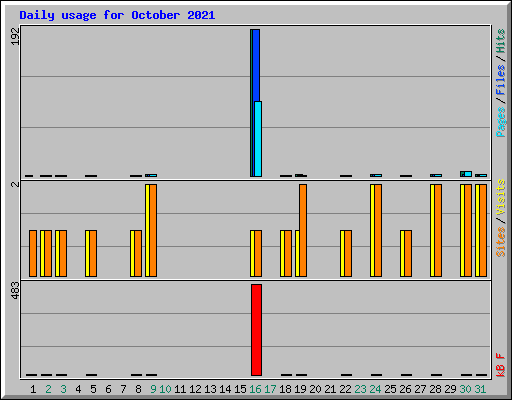512x400 pixels.
Task: Click day label 20 on the x-axis
Action: point(315,389)
